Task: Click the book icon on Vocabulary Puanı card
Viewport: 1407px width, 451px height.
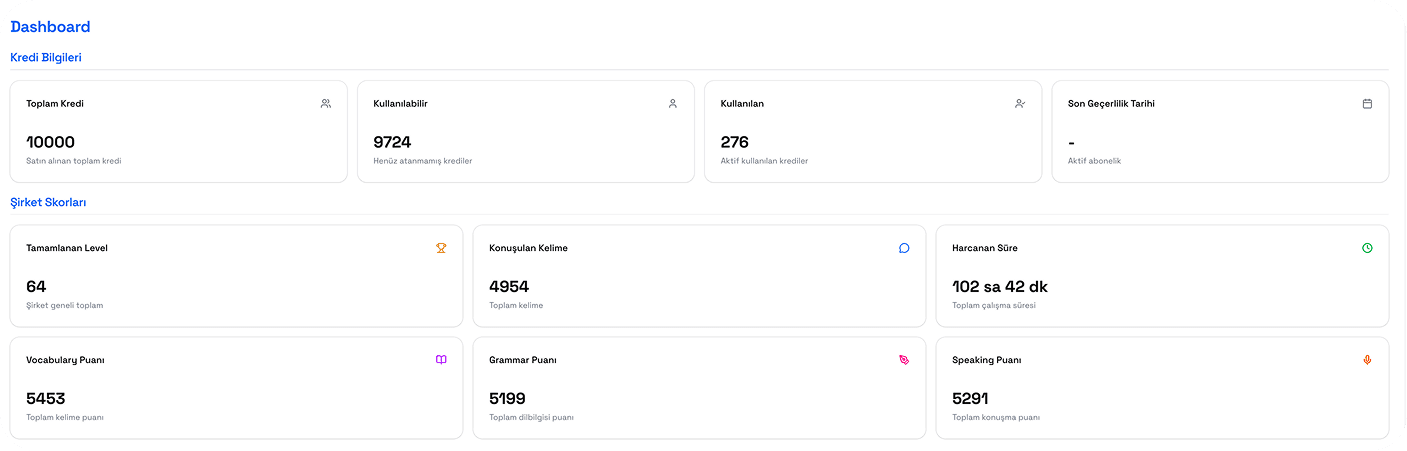Action: pyautogui.click(x=441, y=360)
